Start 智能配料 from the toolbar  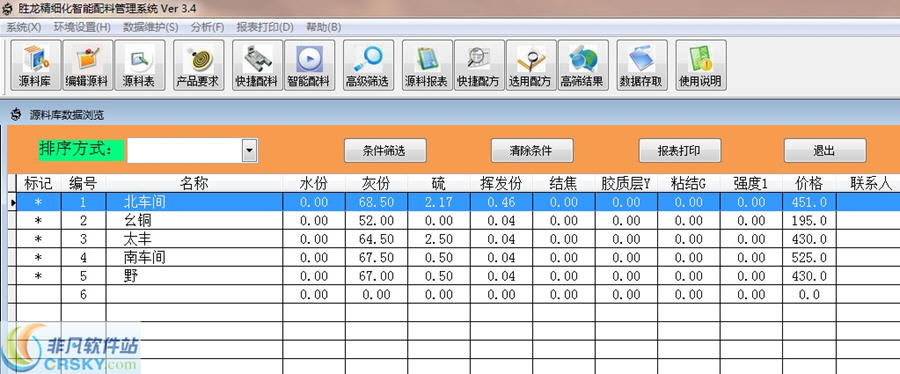(x=309, y=65)
